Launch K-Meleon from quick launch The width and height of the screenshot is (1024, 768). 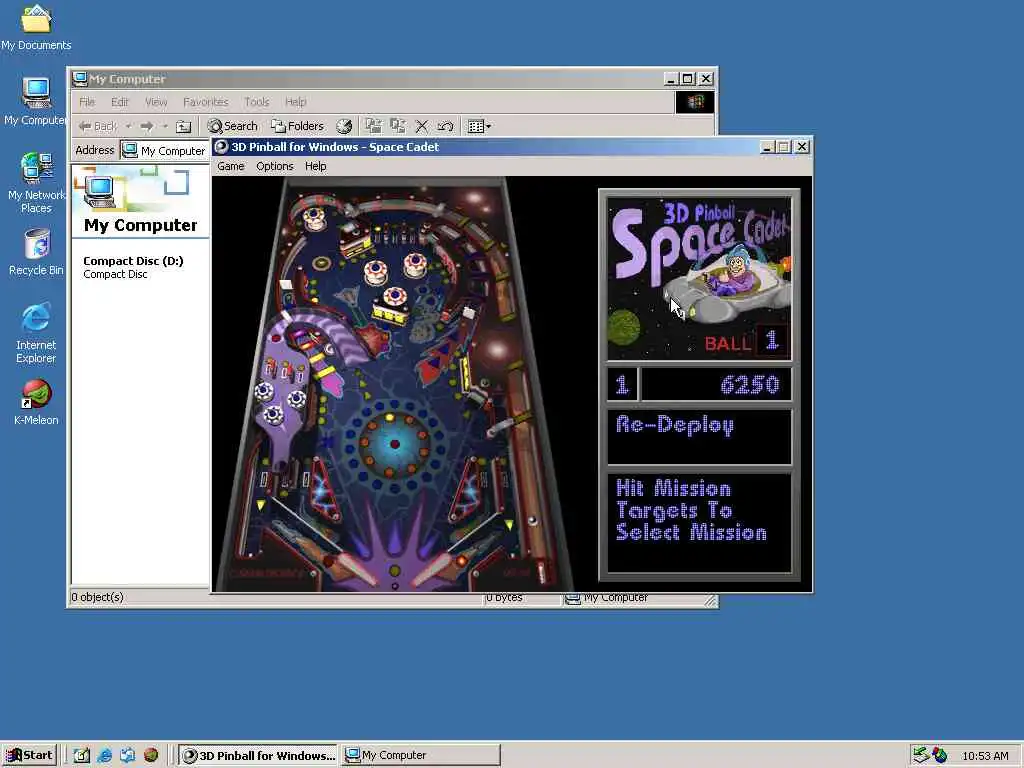[x=151, y=756]
